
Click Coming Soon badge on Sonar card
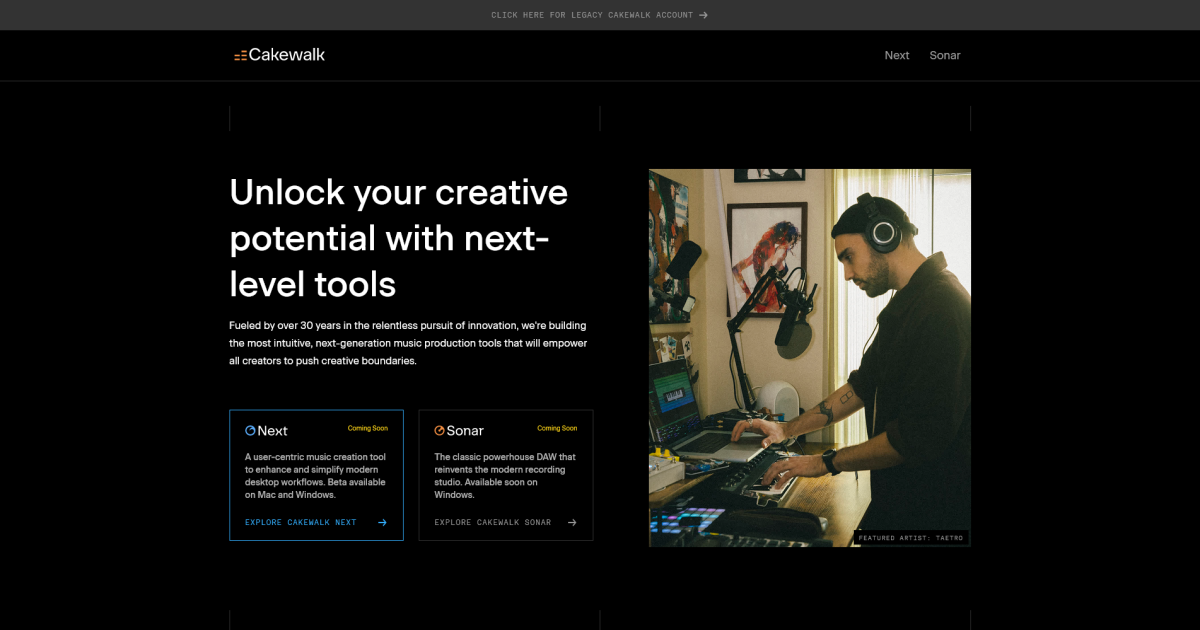click(557, 428)
